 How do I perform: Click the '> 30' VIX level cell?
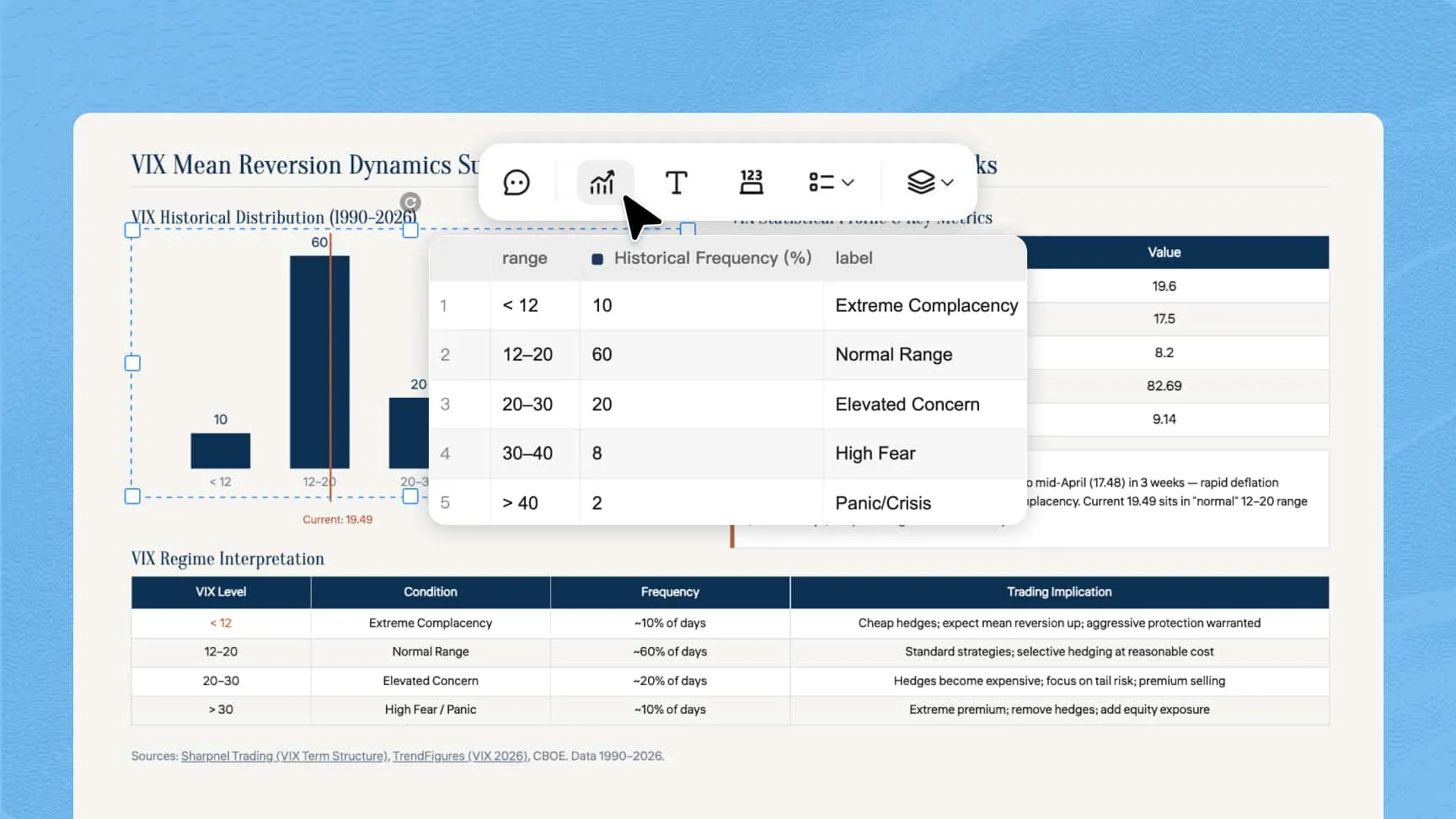point(221,709)
